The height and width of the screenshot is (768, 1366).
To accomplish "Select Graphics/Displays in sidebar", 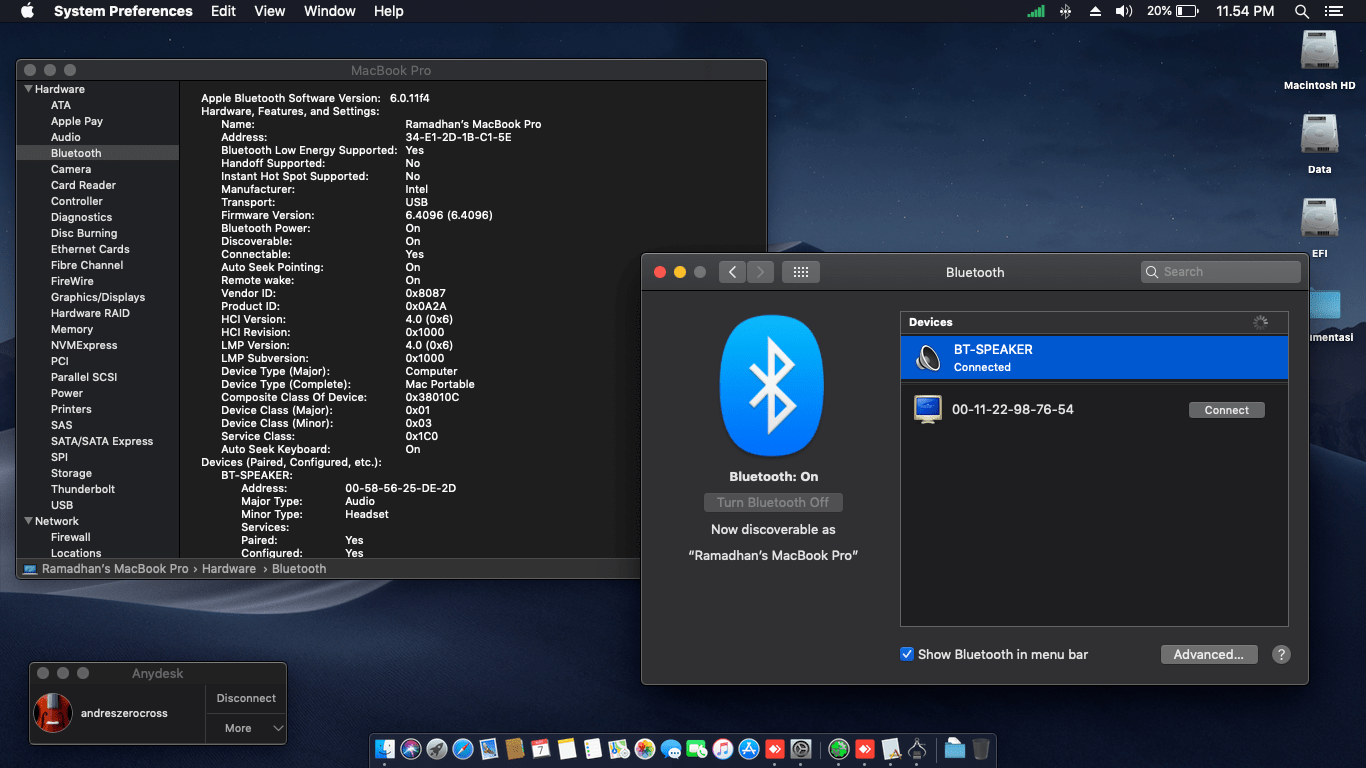I will [98, 297].
